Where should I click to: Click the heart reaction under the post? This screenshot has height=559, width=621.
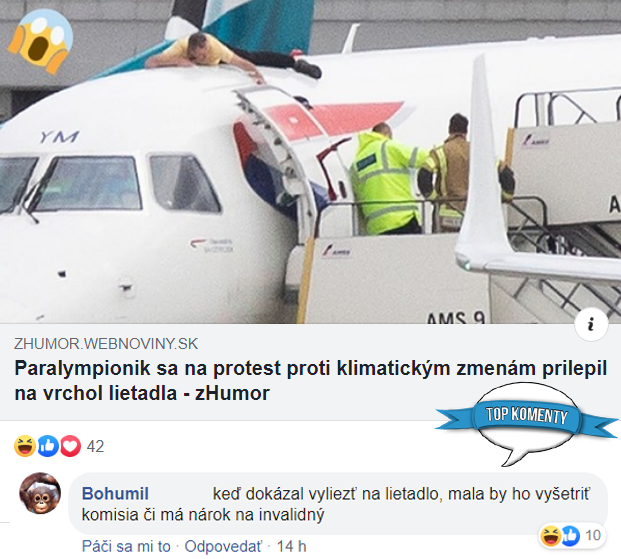(70, 446)
